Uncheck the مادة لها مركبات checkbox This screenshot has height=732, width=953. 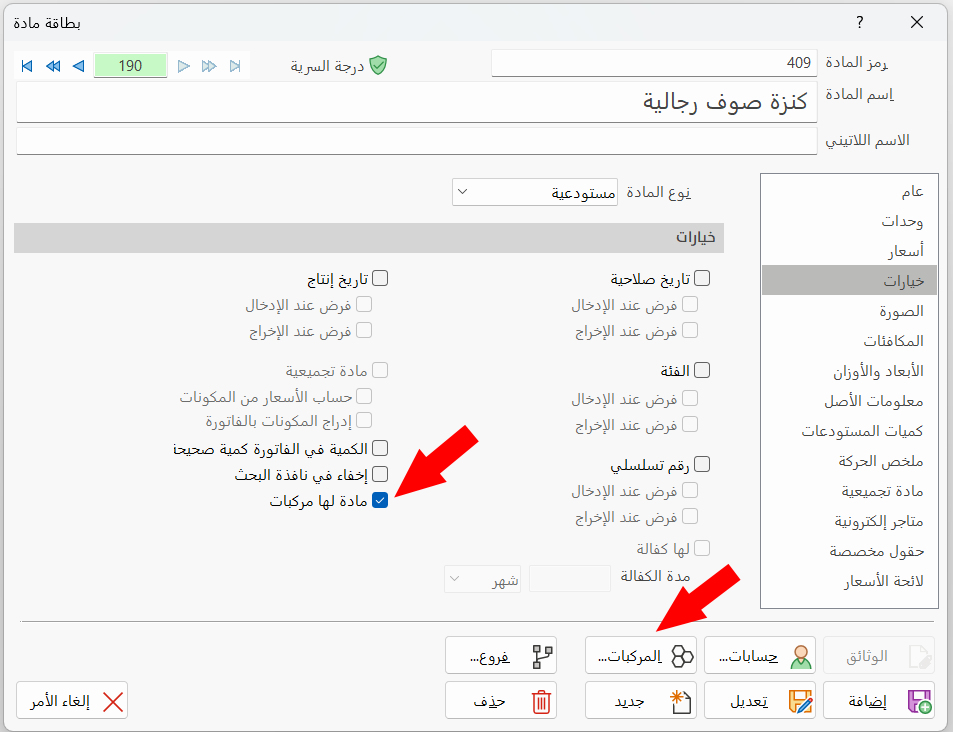[x=380, y=500]
